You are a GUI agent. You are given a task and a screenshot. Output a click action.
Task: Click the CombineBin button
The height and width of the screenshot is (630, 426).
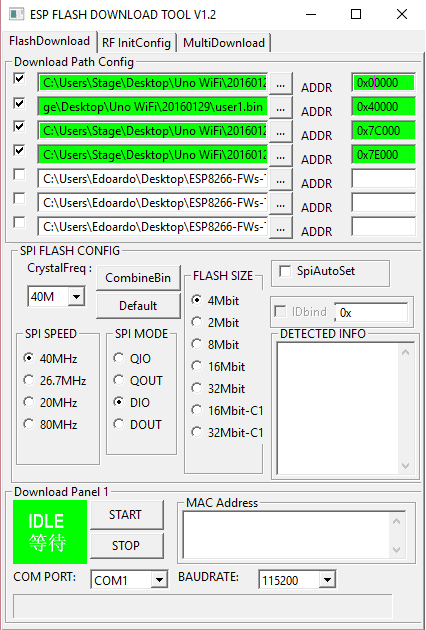click(138, 278)
